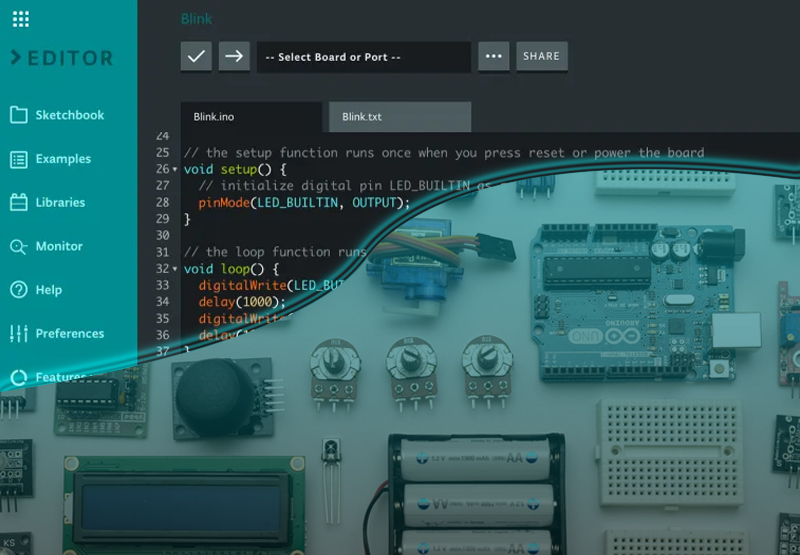Collapse the setup function fold arrow on line 26
The image size is (800, 555).
coord(175,169)
